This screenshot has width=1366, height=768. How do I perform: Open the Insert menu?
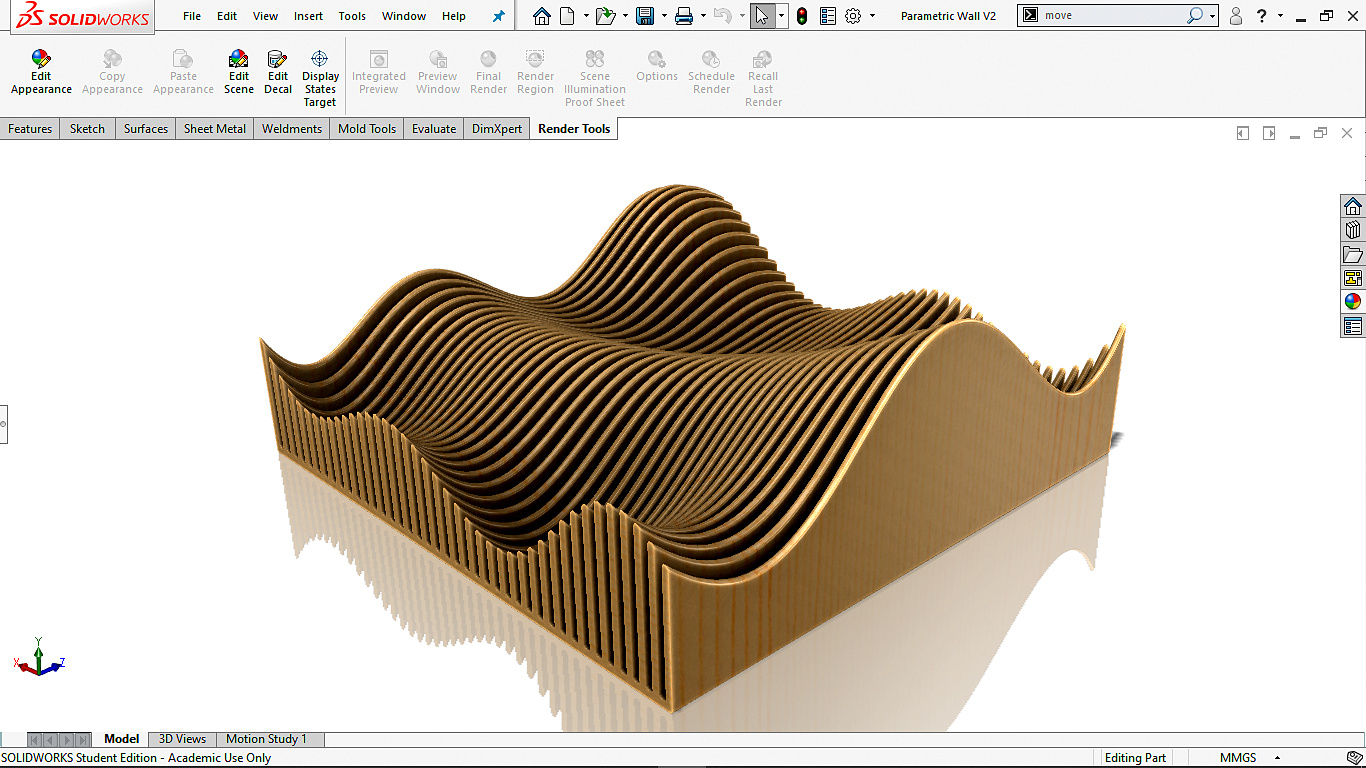tap(308, 16)
